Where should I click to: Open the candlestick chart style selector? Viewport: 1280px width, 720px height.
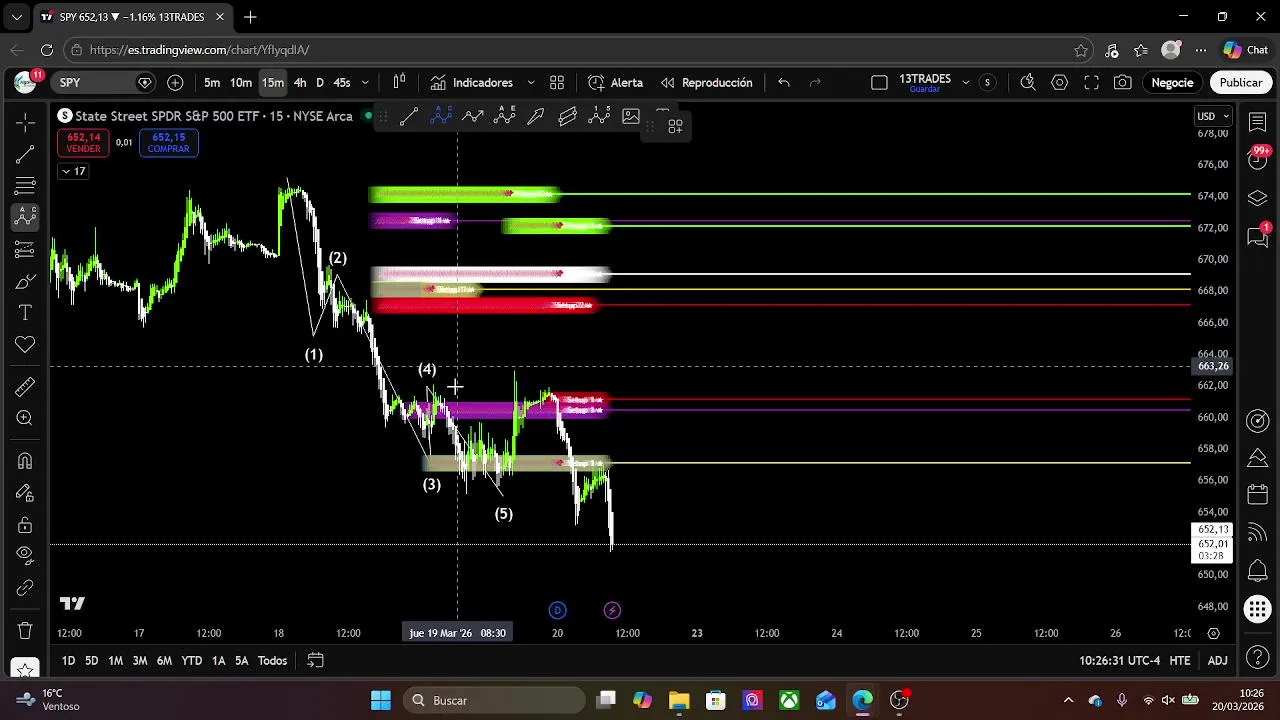pos(399,83)
